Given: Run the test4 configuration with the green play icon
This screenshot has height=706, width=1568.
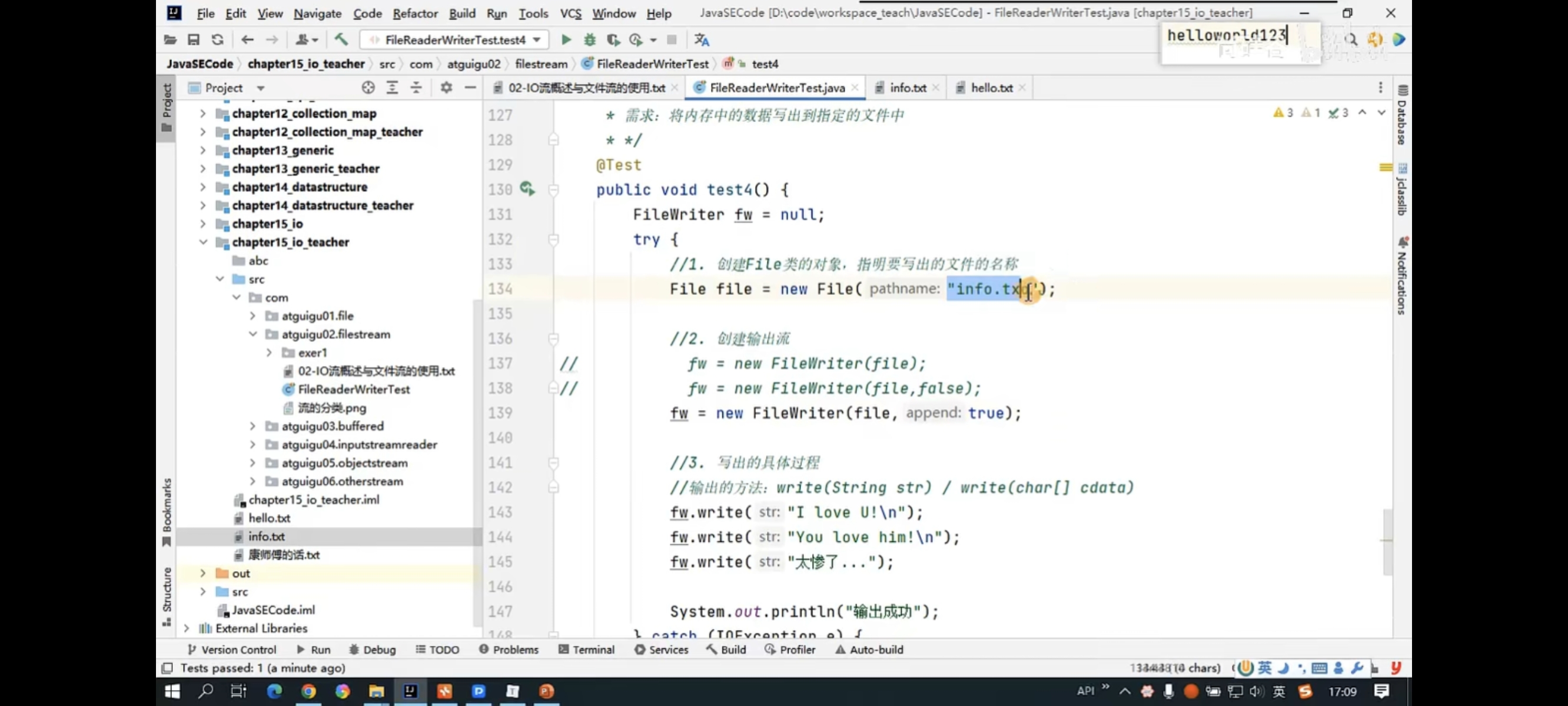Looking at the screenshot, I should coord(566,39).
